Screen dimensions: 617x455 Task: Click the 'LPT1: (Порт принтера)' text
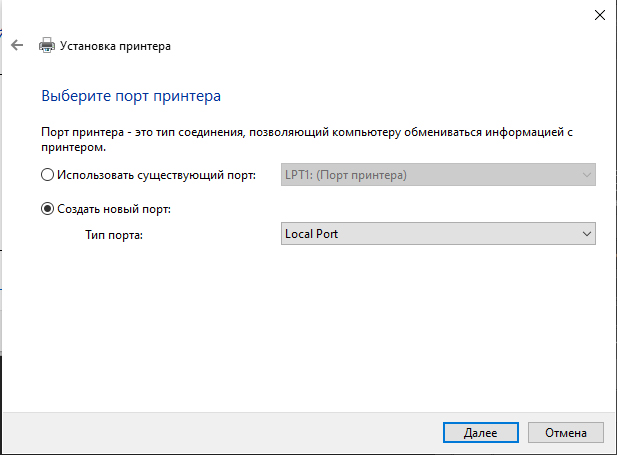[346, 175]
